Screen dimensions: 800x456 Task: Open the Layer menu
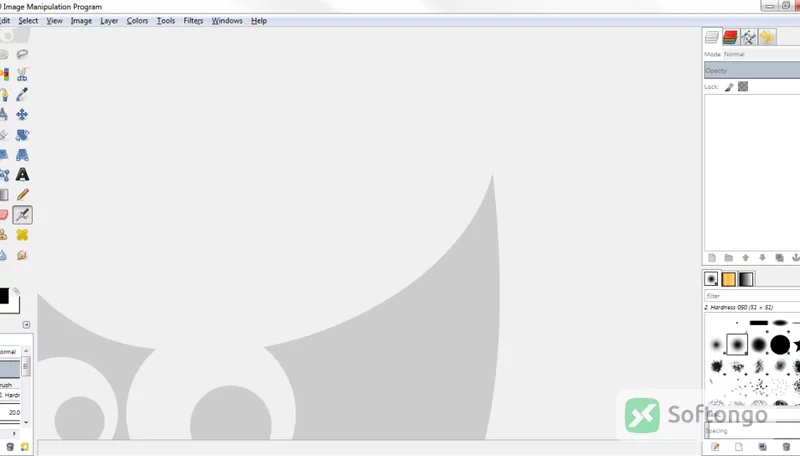click(x=109, y=21)
